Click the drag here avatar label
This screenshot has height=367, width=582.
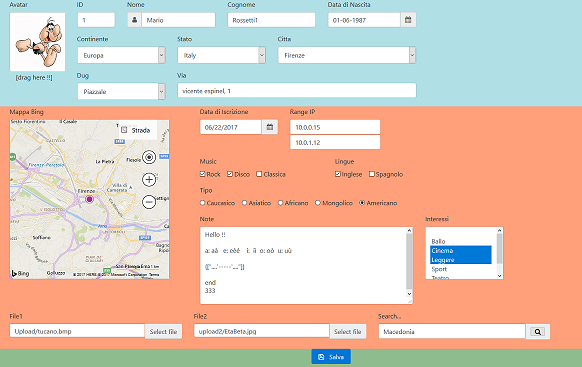click(x=34, y=78)
